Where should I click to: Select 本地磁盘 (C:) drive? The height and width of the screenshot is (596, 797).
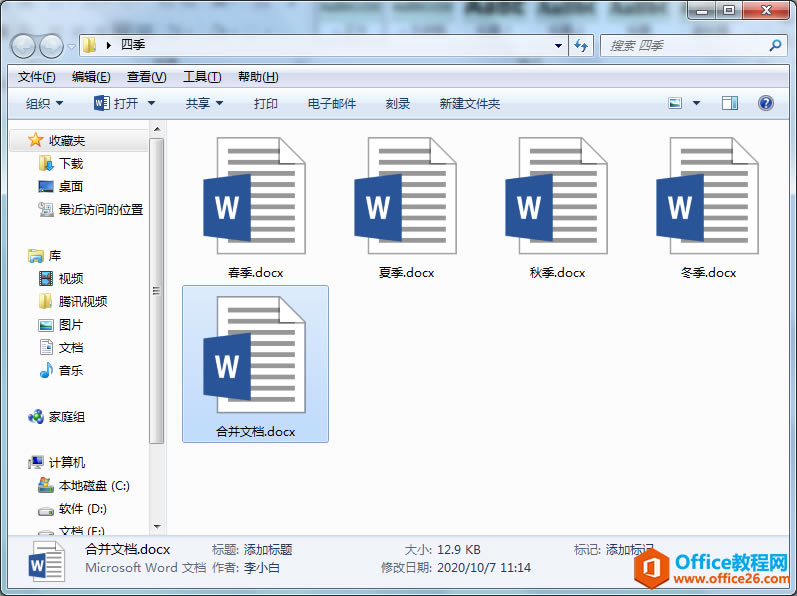[94, 486]
